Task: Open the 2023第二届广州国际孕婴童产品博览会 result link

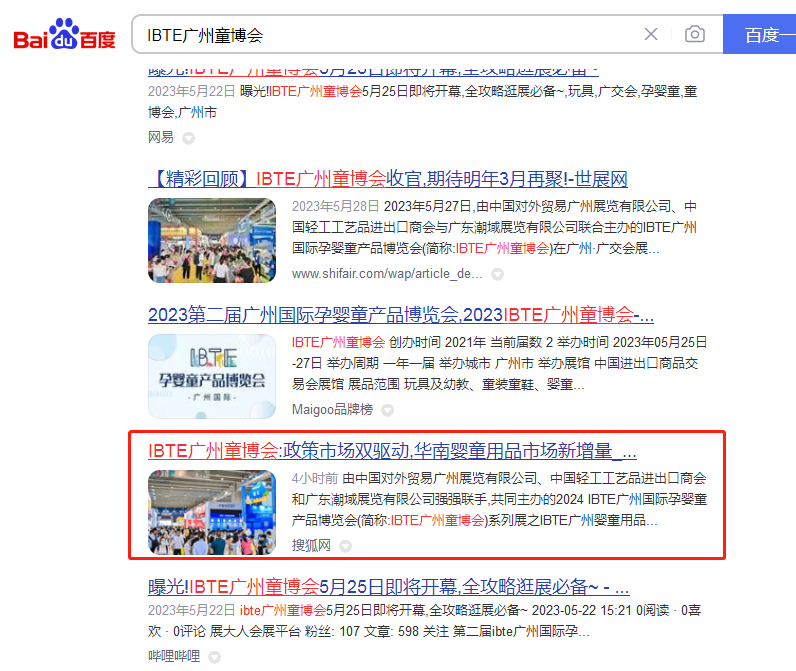Action: tap(401, 315)
